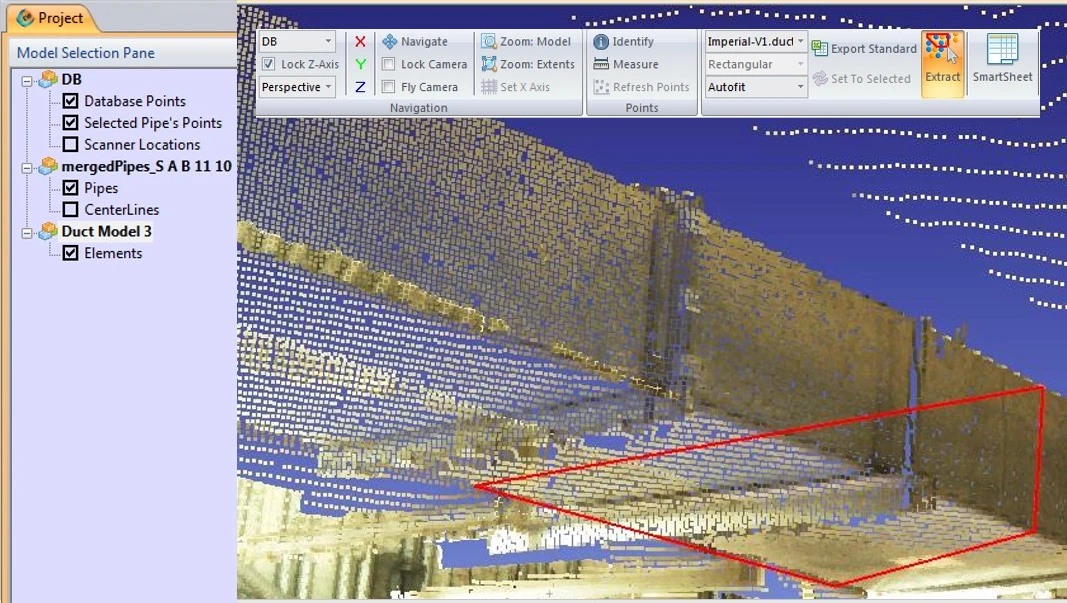This screenshot has width=1067, height=603.
Task: Select the red X axis icon
Action: point(360,42)
